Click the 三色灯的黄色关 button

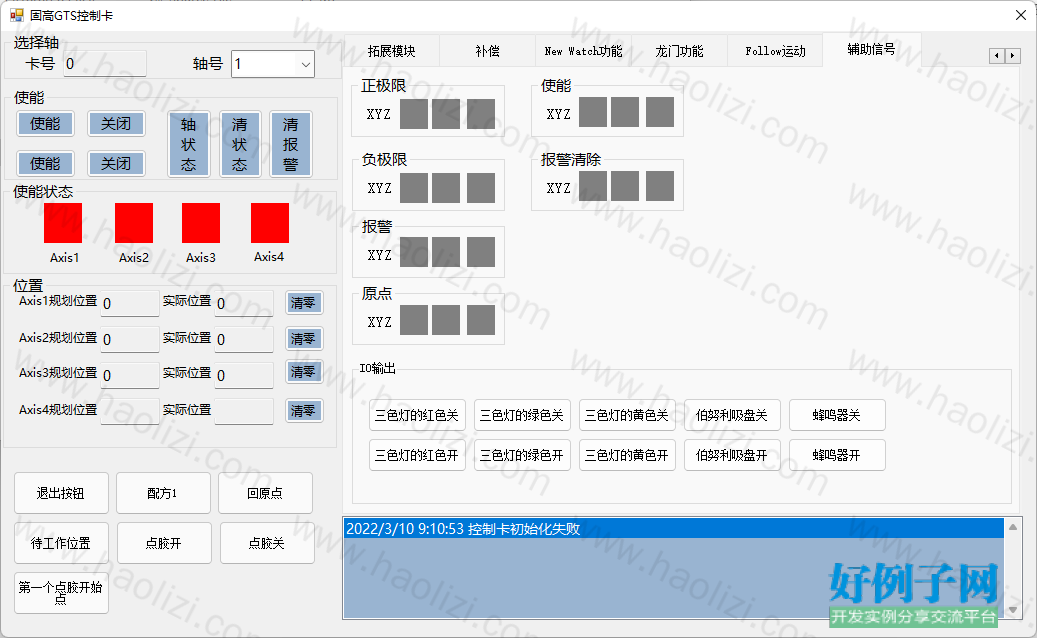pyautogui.click(x=627, y=415)
